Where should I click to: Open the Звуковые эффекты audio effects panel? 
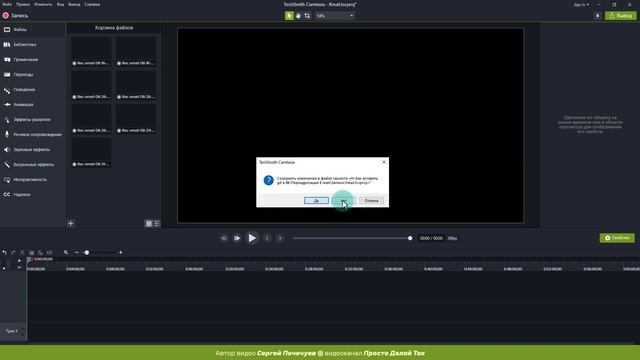(33, 149)
